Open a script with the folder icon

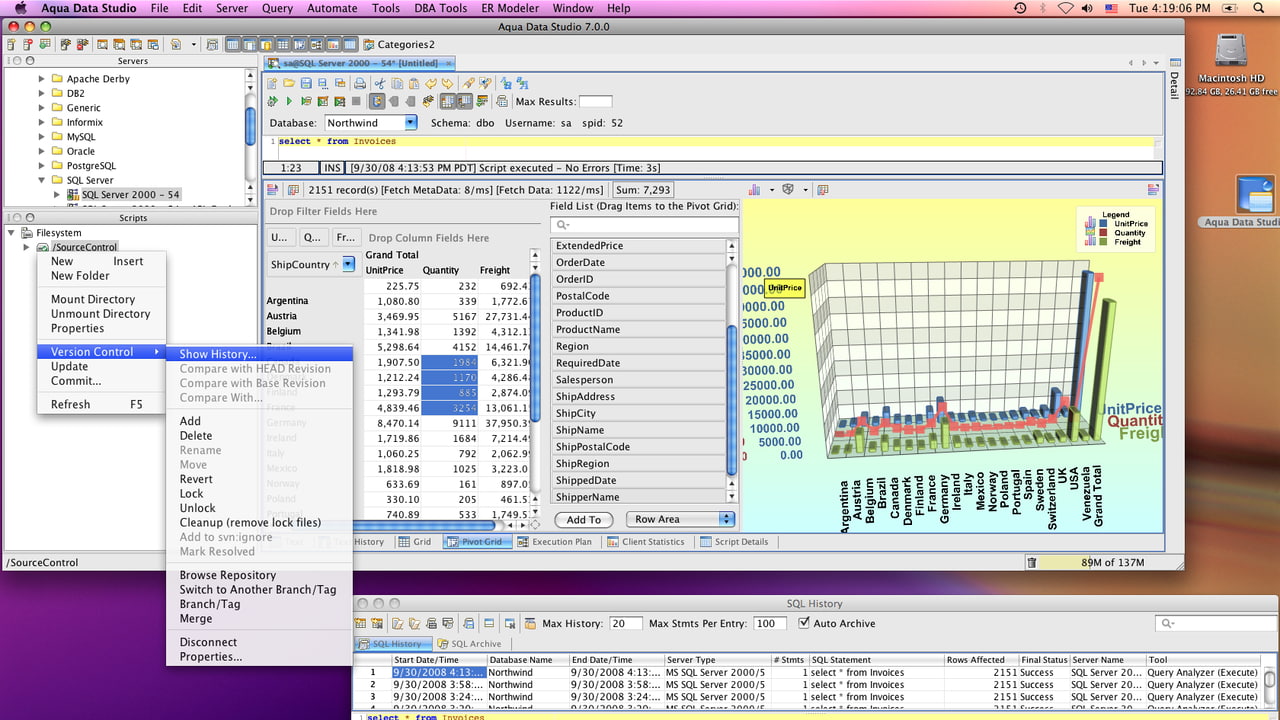pos(289,83)
